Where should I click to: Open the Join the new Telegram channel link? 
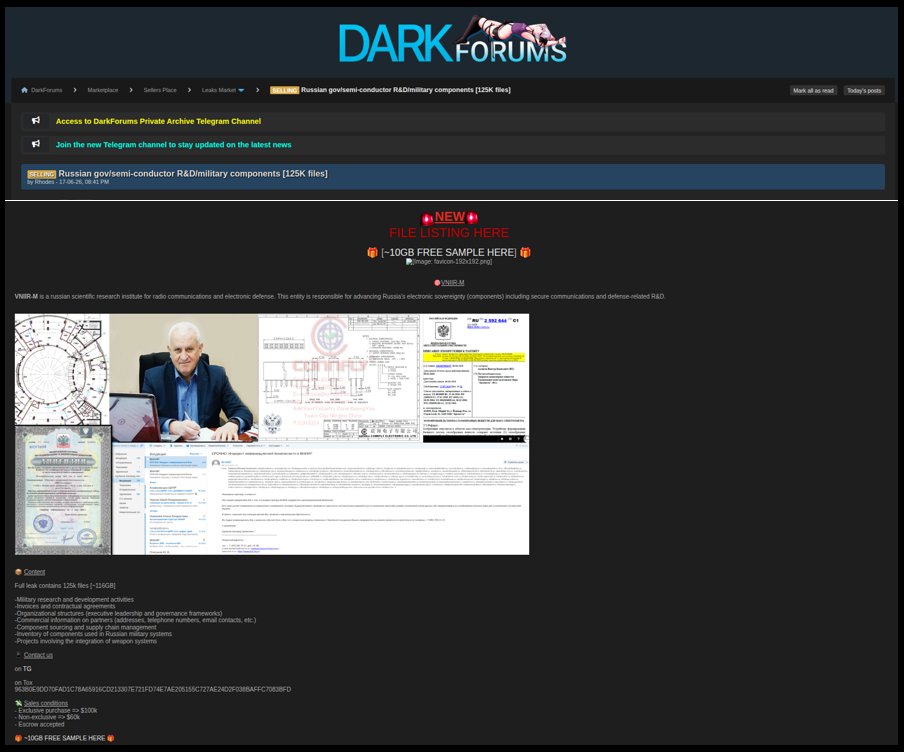(x=173, y=145)
